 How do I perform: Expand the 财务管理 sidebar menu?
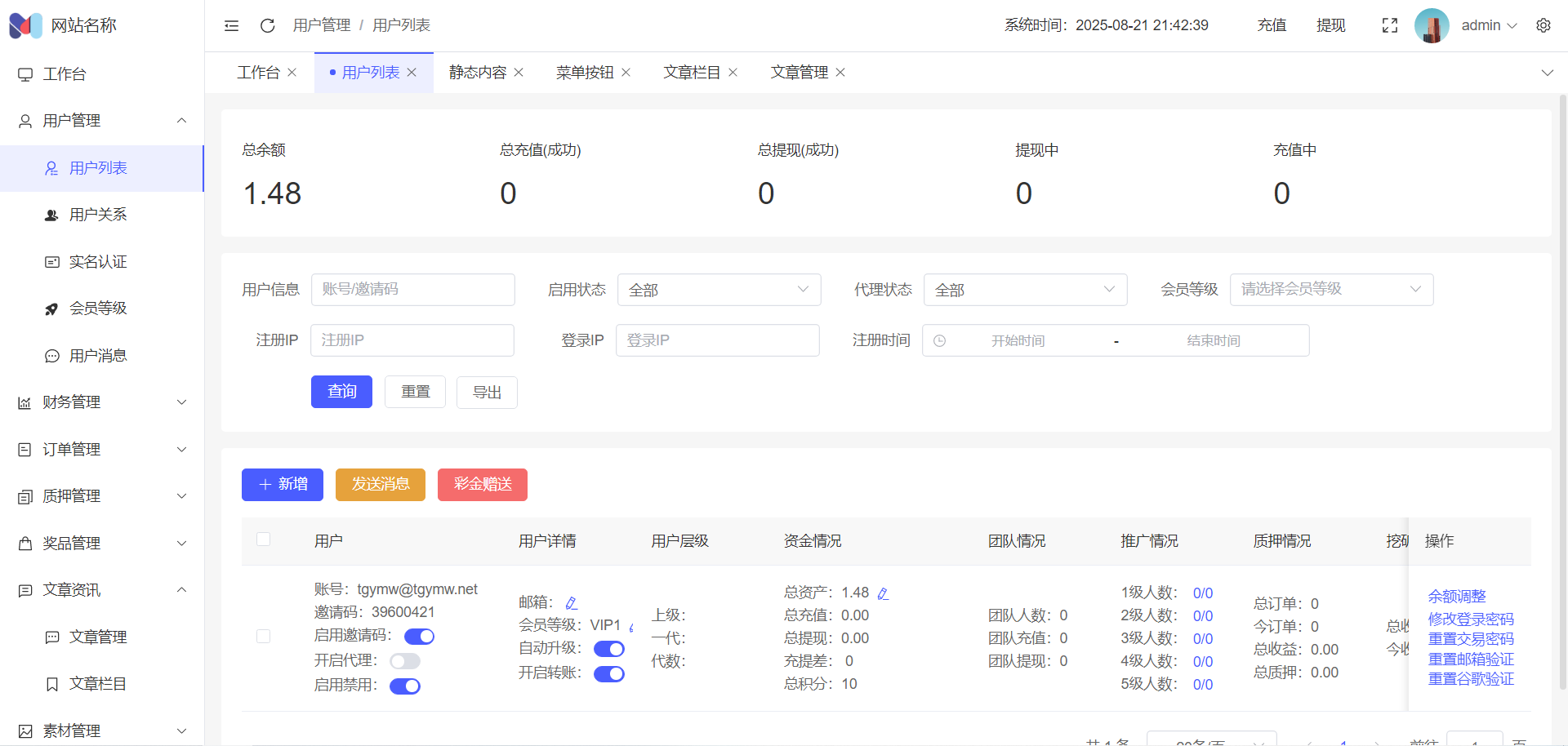click(x=102, y=402)
